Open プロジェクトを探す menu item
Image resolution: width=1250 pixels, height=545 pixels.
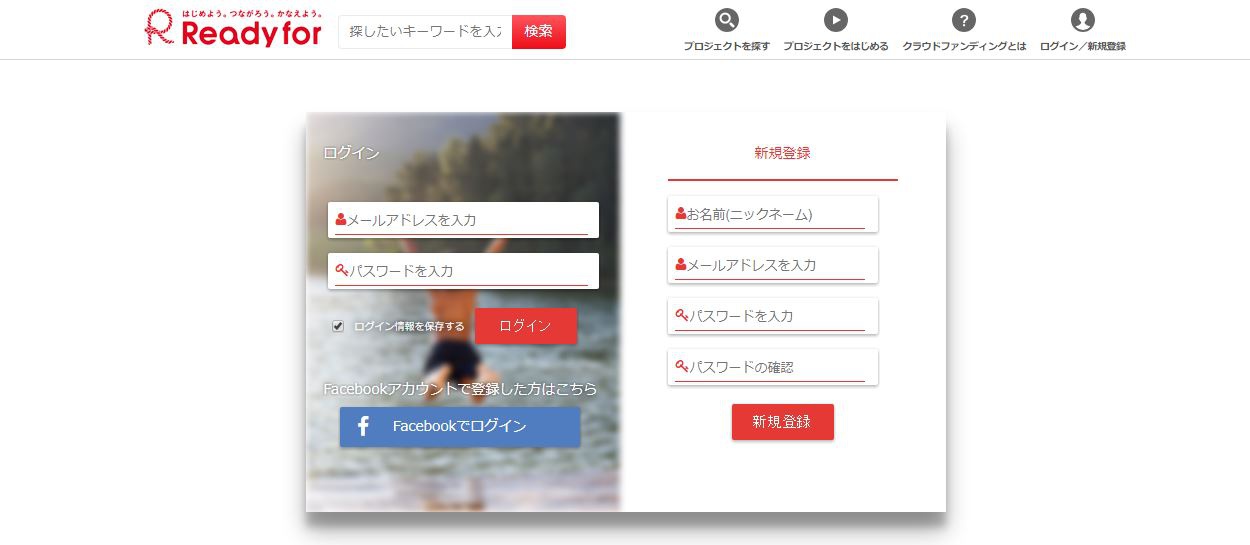click(727, 46)
